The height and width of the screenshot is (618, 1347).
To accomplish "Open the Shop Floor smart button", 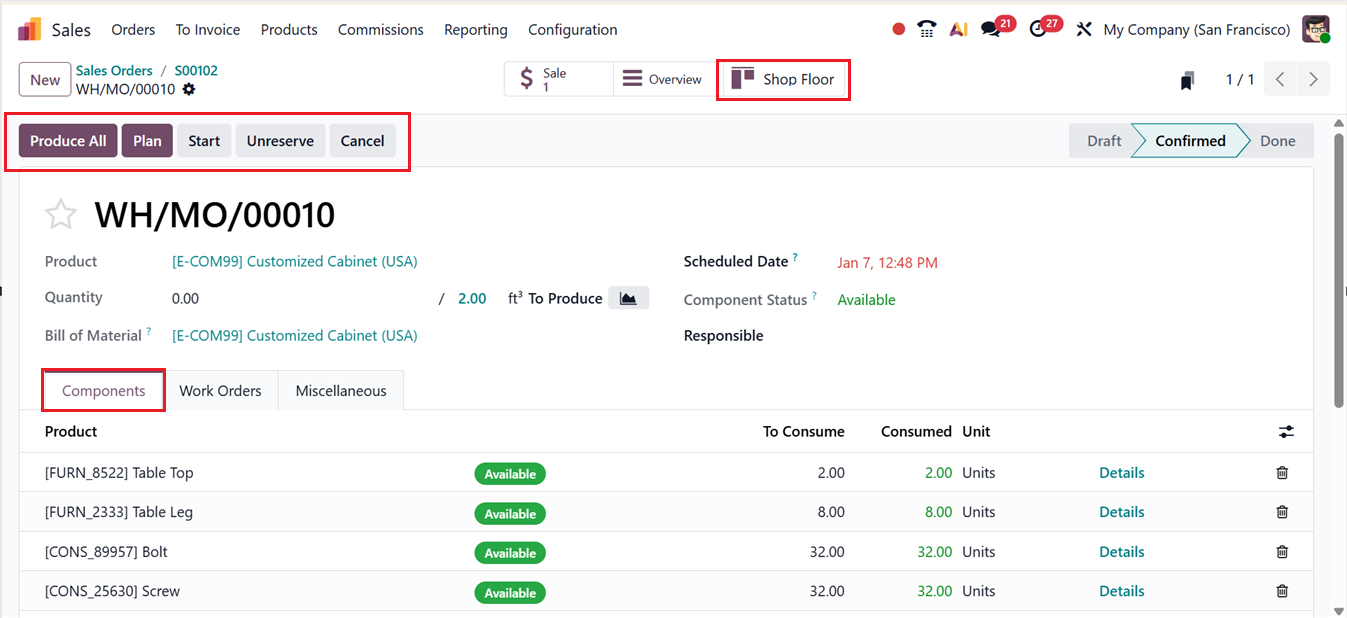I will tap(783, 79).
